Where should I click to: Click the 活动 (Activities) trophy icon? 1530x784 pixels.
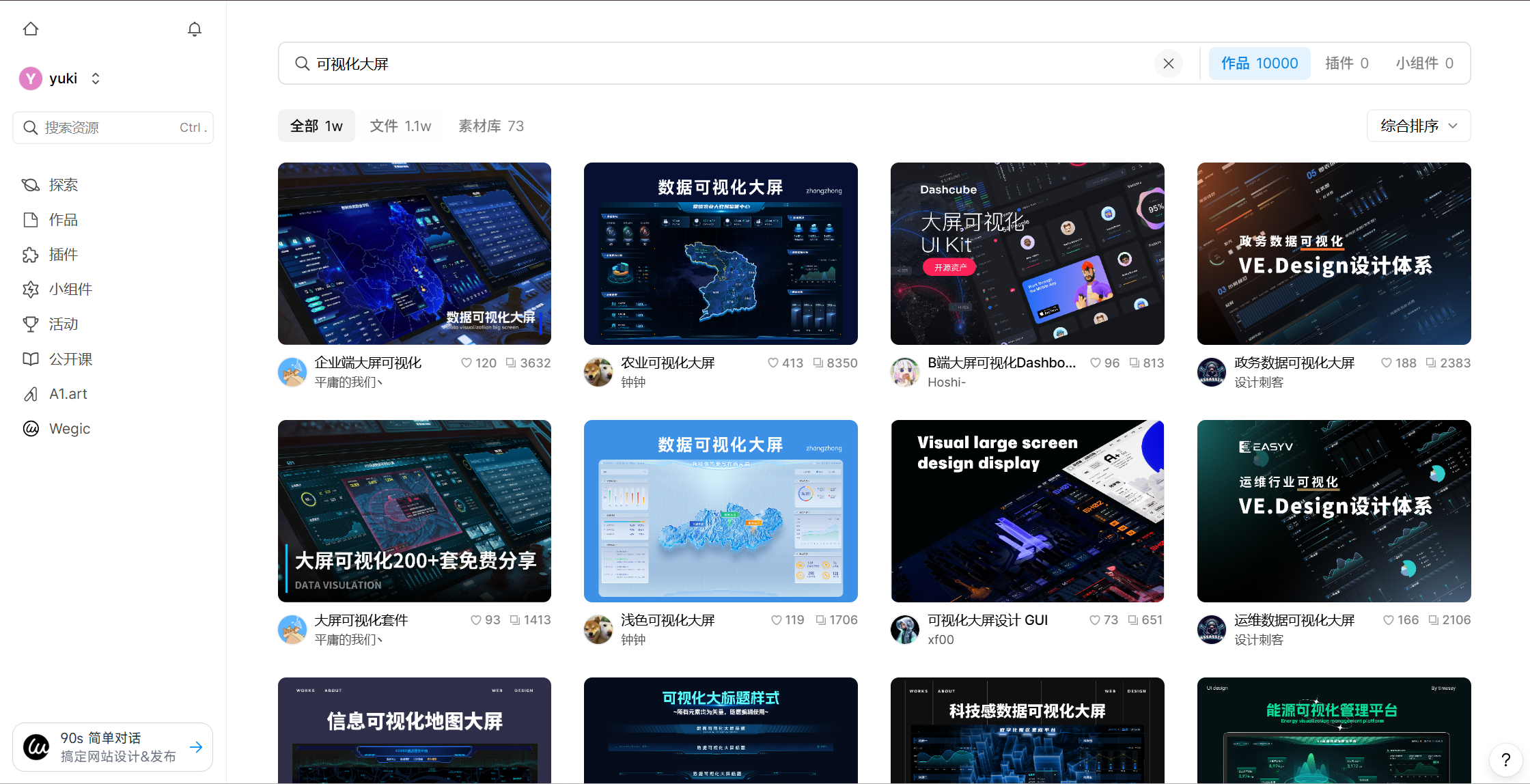click(31, 324)
